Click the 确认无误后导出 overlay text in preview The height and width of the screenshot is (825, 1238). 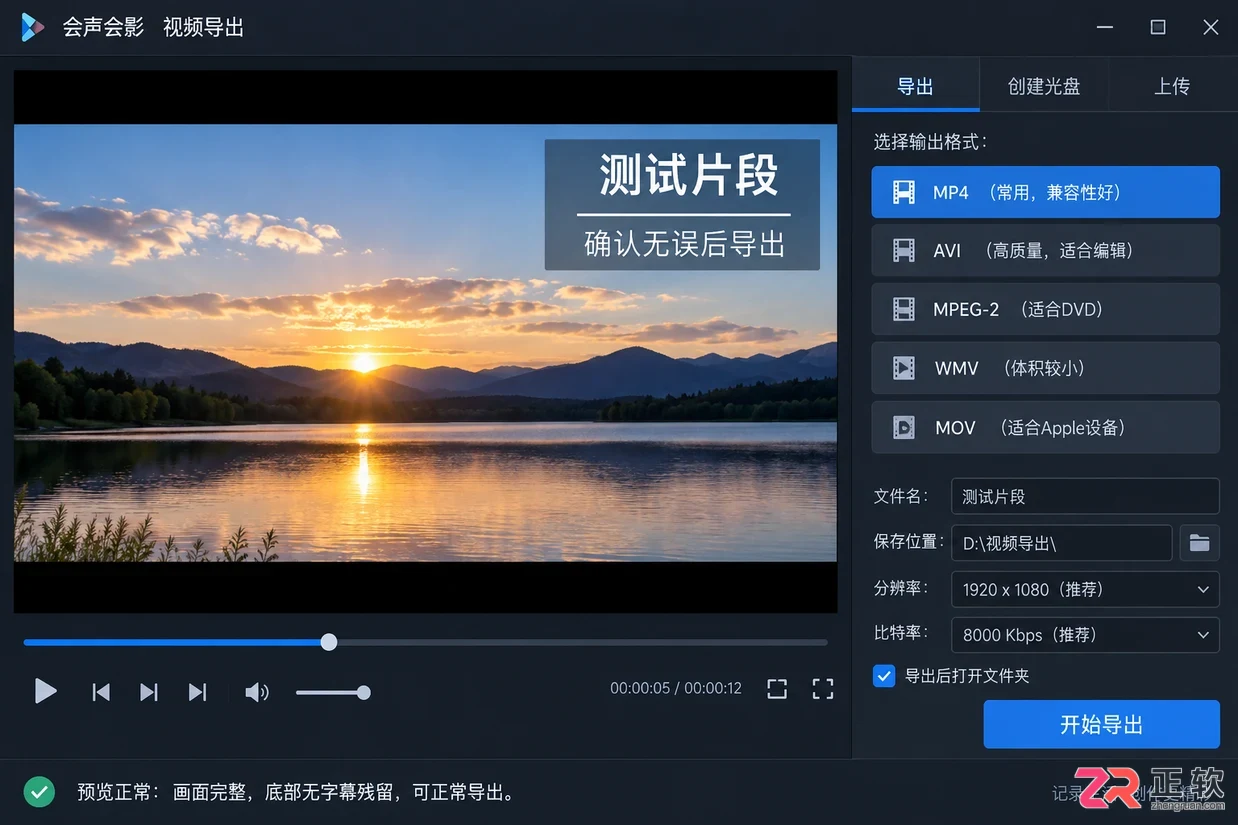[684, 243]
